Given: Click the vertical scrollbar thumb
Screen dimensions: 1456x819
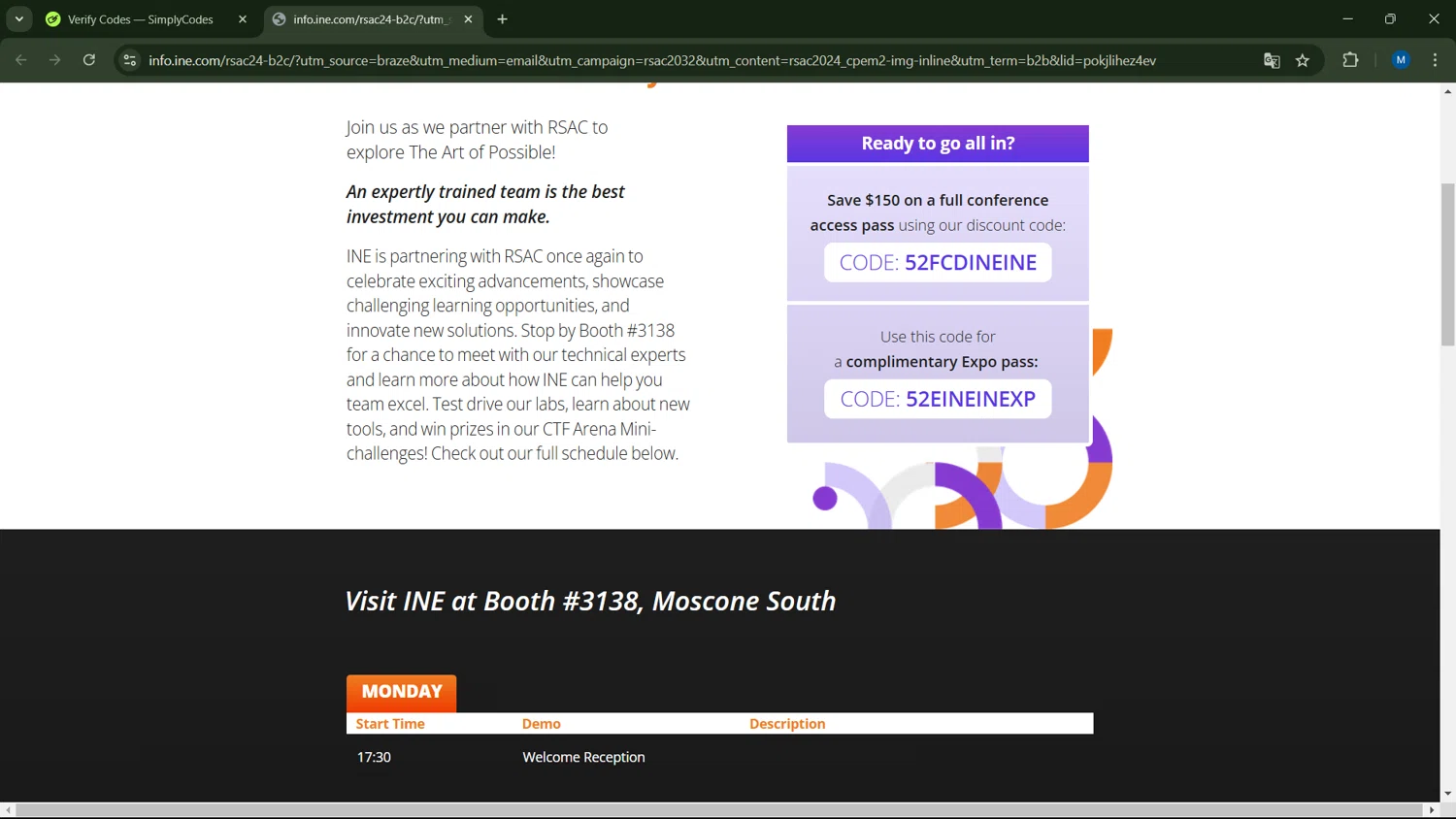Looking at the screenshot, I should [x=1447, y=264].
